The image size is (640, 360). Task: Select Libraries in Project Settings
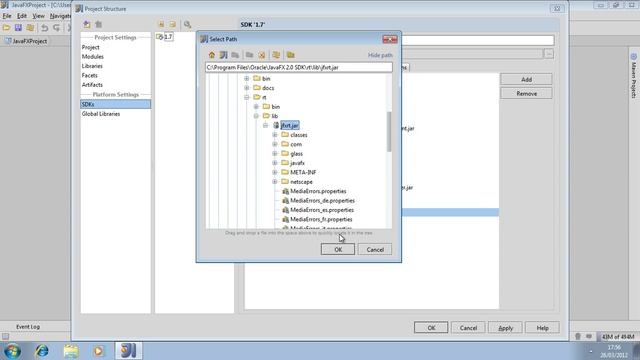coord(92,66)
